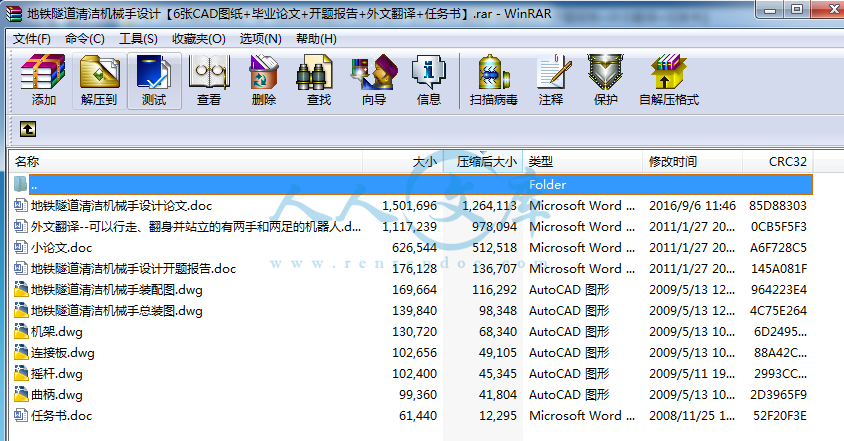Click the icon of 地铁隧道清洁机械手总装图.dwg

point(20,310)
